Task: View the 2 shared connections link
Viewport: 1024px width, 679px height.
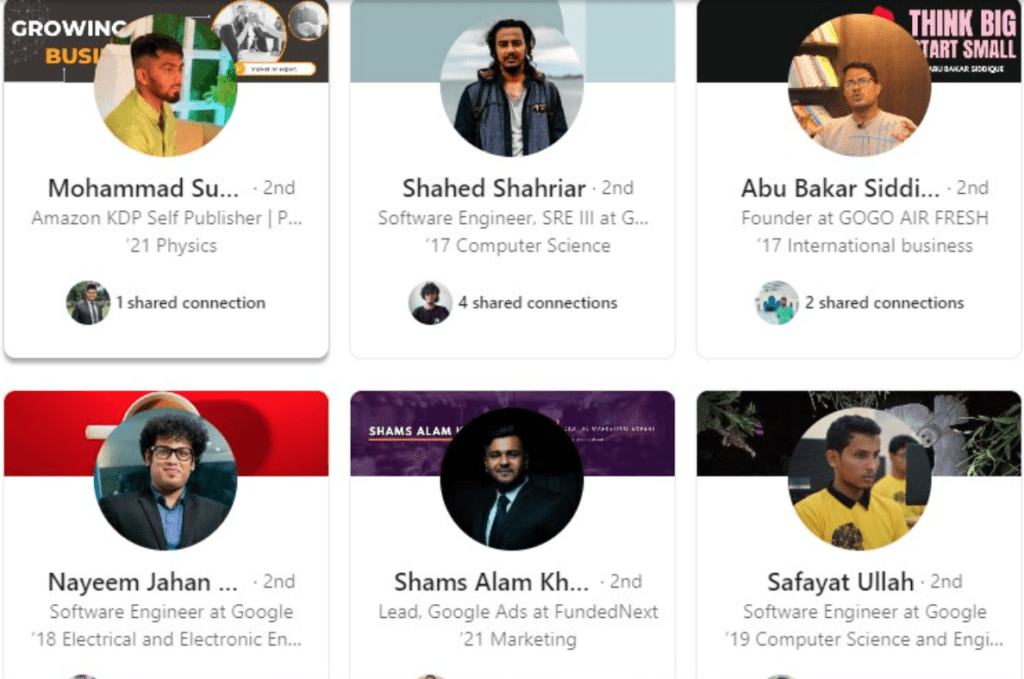Action: 884,303
